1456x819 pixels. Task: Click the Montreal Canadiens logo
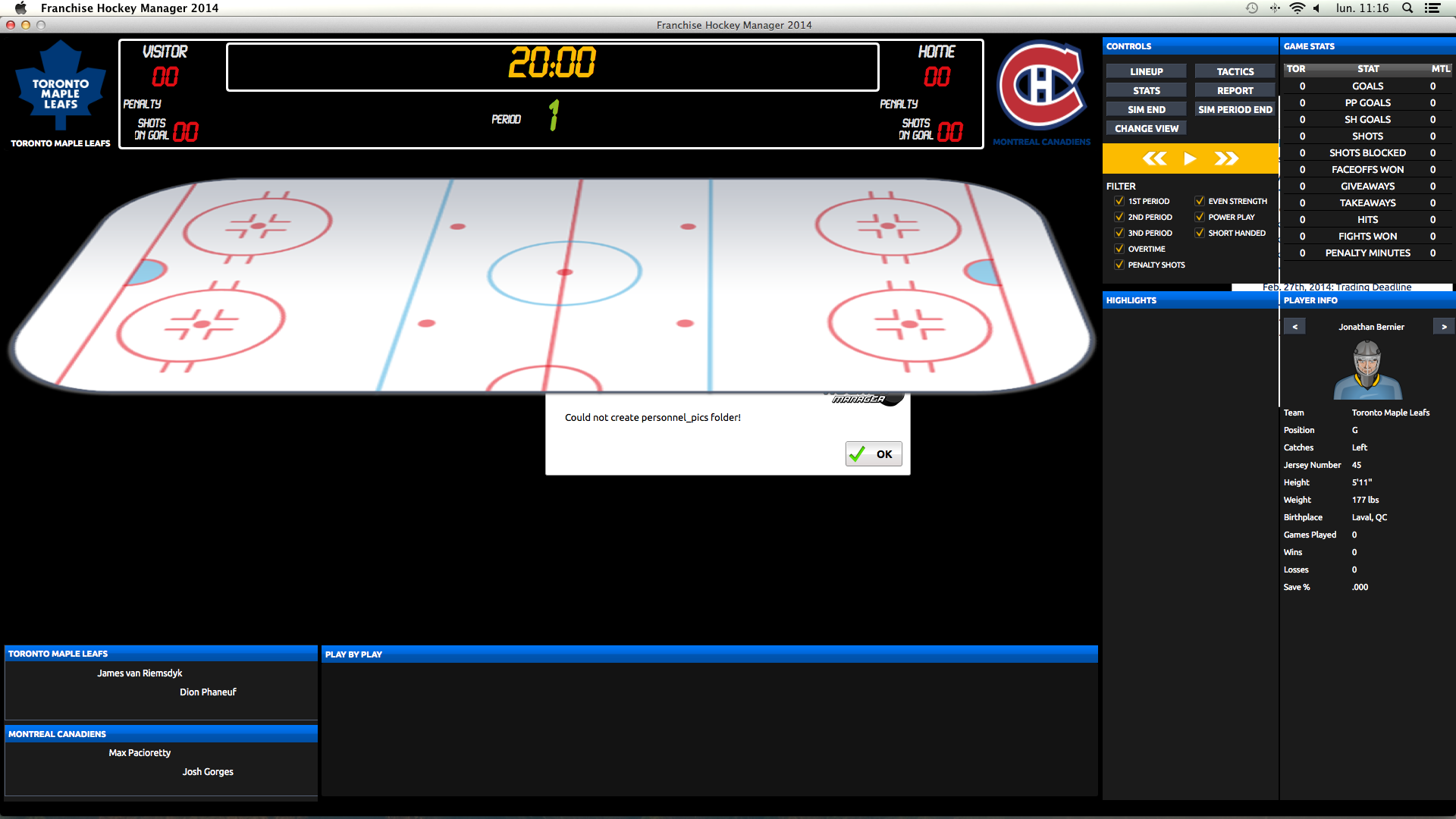(1041, 86)
